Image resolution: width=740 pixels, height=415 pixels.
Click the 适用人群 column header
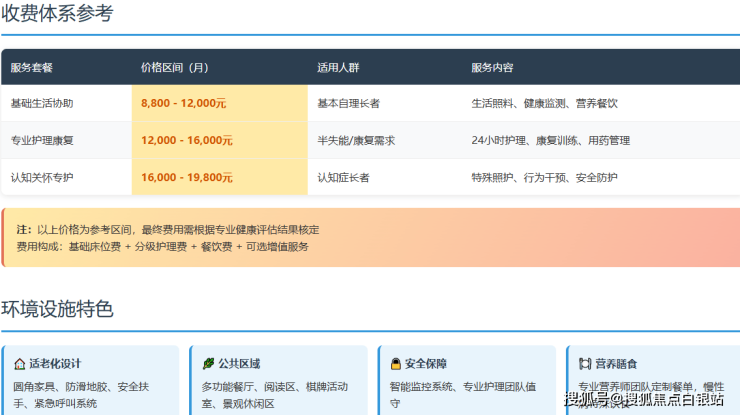[x=338, y=68]
